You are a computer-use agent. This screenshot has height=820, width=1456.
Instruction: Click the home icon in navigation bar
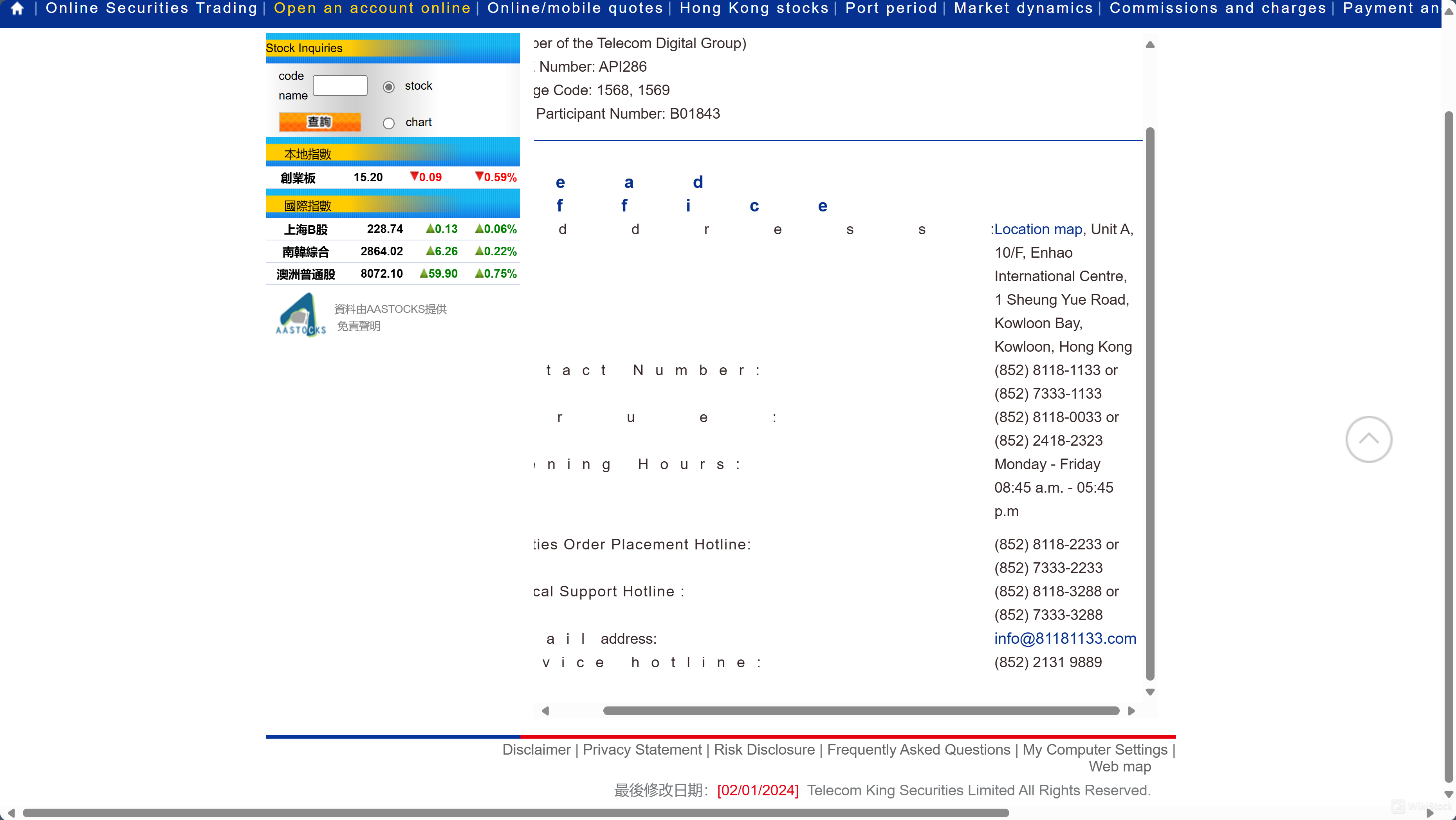18,9
